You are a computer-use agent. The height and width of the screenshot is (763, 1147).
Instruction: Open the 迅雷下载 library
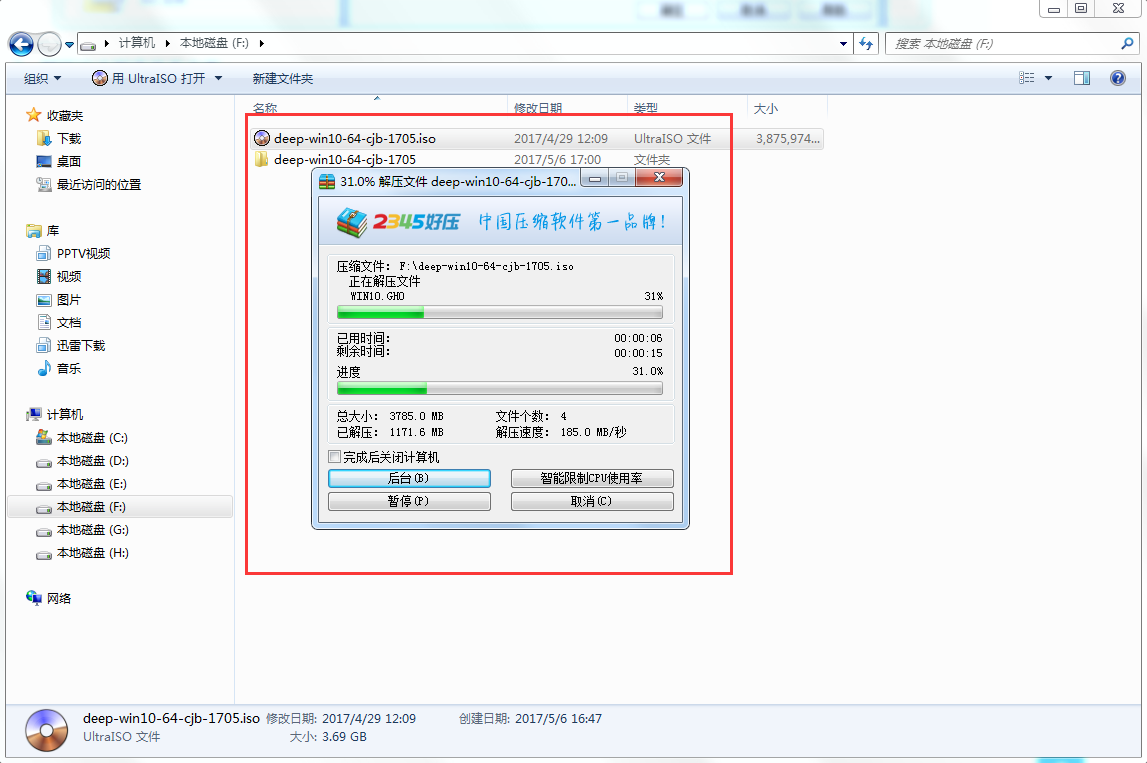pyautogui.click(x=71, y=345)
